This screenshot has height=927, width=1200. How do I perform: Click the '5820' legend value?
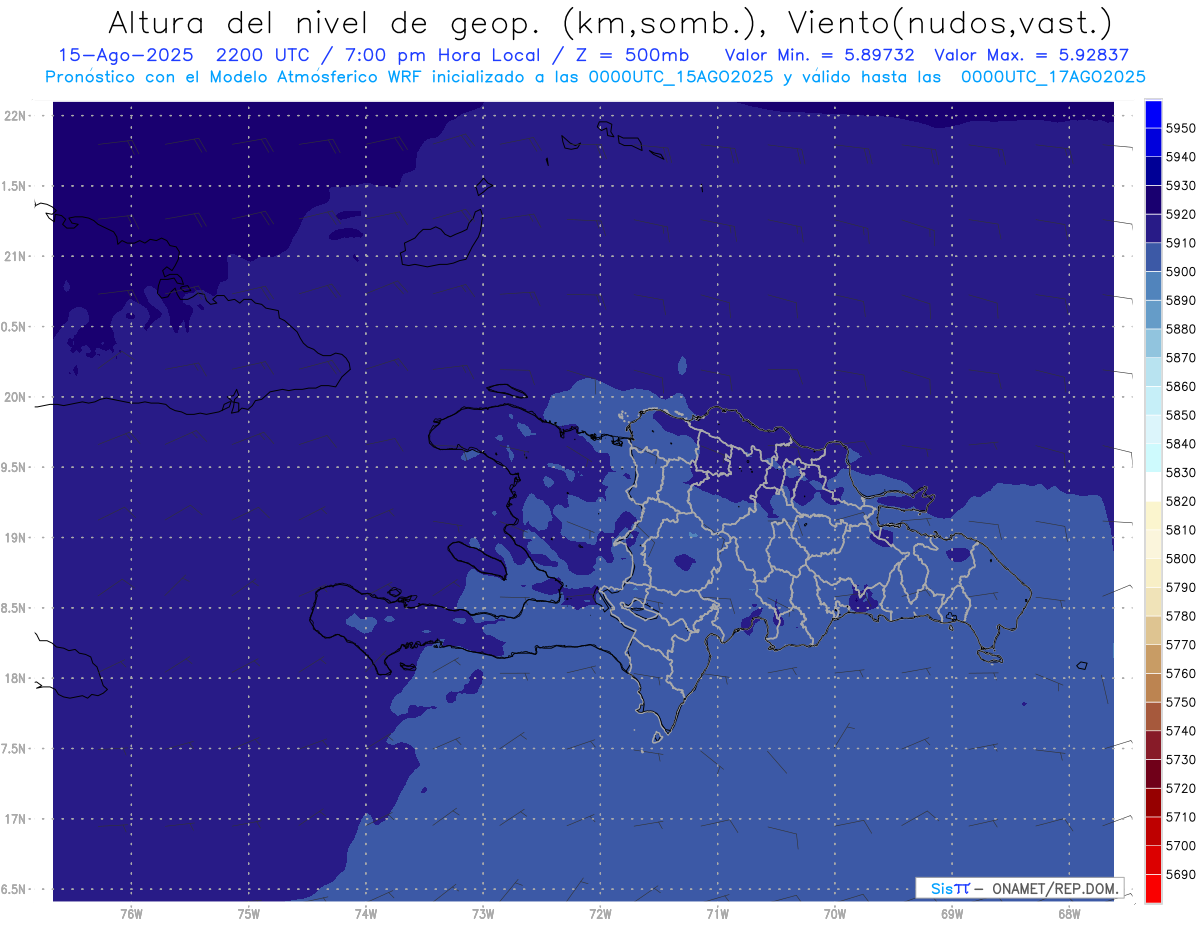click(x=1180, y=501)
